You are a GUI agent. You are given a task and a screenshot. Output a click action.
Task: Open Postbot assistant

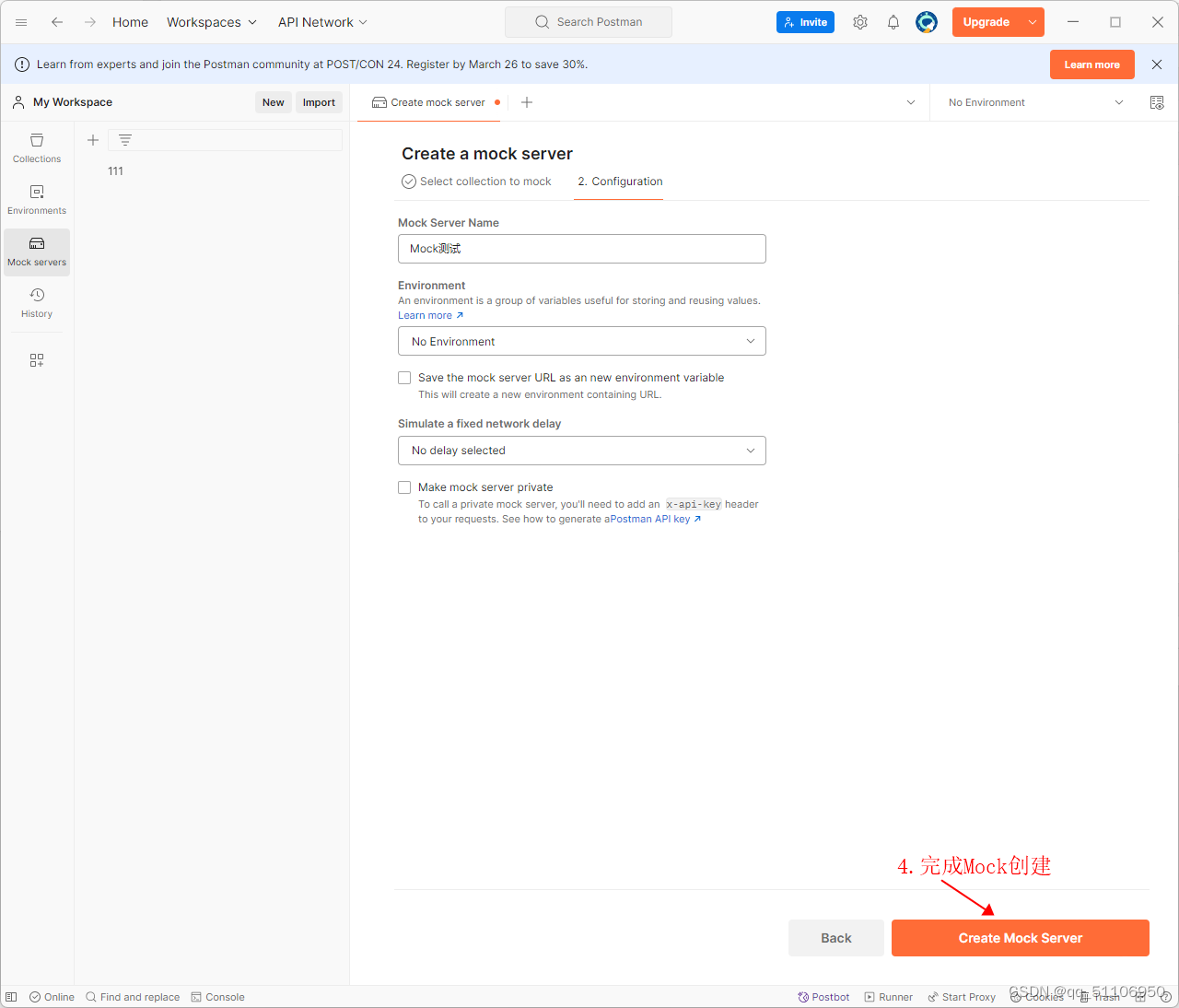823,997
